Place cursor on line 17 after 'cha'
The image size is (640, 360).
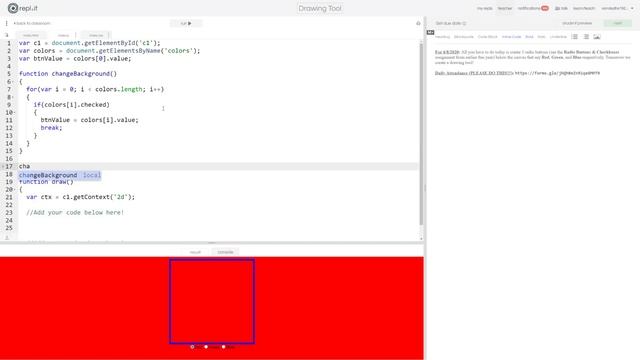click(30, 166)
